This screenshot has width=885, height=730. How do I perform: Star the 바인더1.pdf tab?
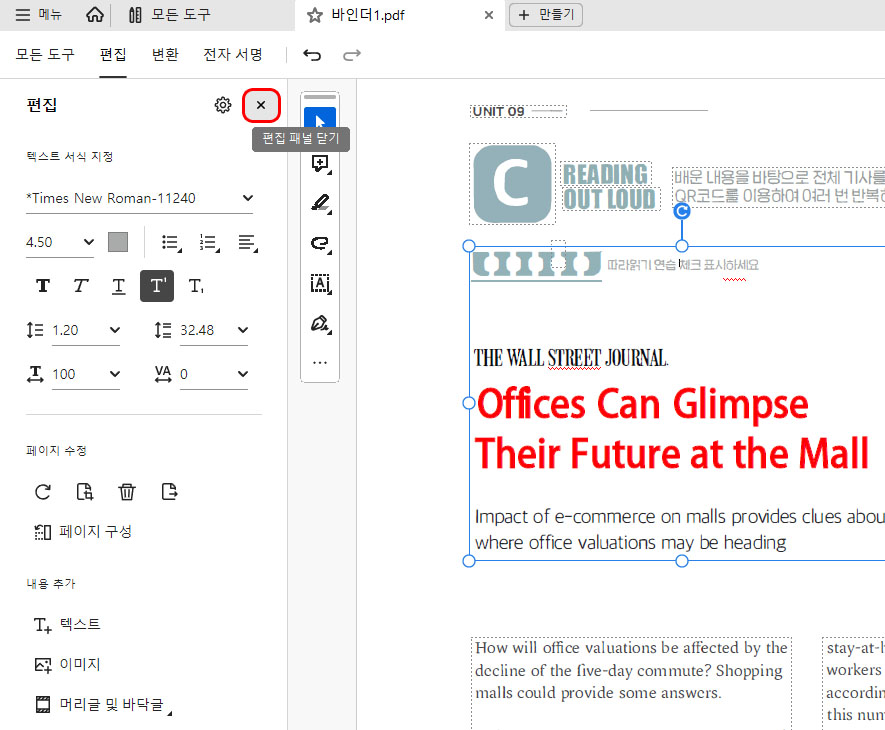point(314,15)
